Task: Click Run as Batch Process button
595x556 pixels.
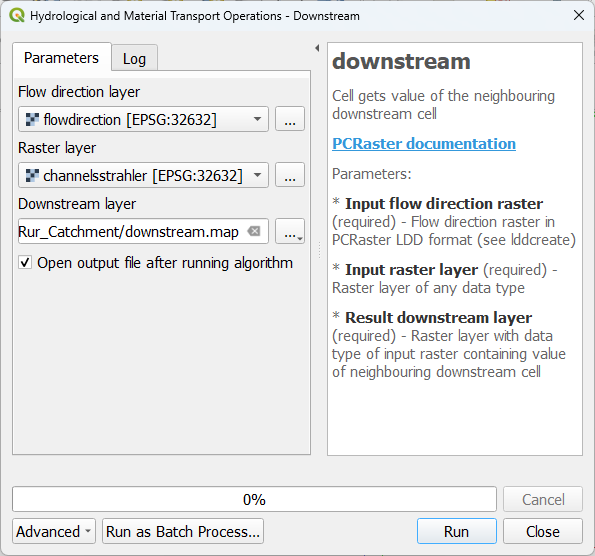Action: [x=183, y=531]
